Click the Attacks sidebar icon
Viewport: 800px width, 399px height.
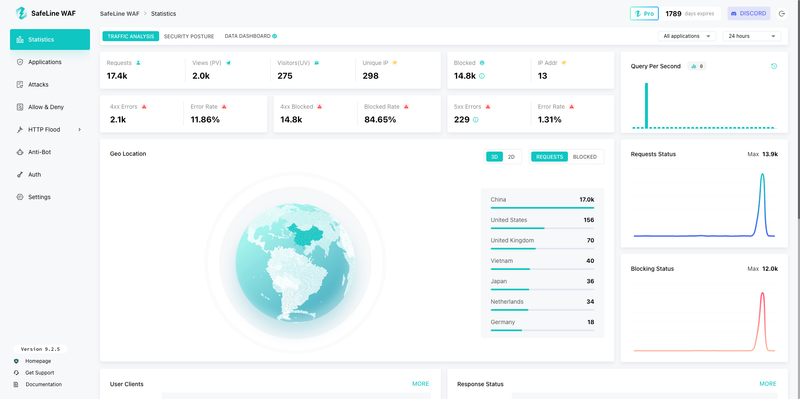(20, 85)
